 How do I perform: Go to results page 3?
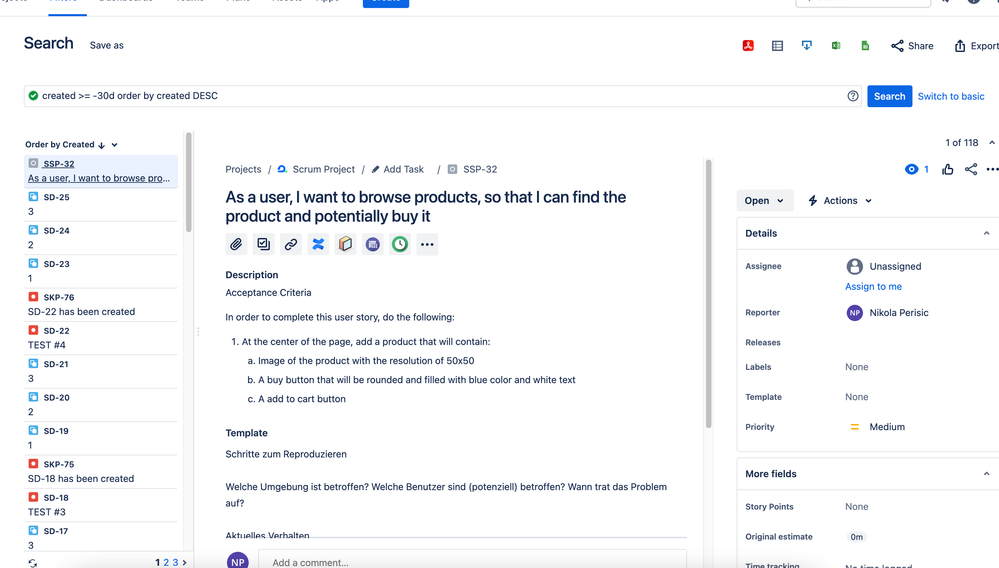[175, 562]
